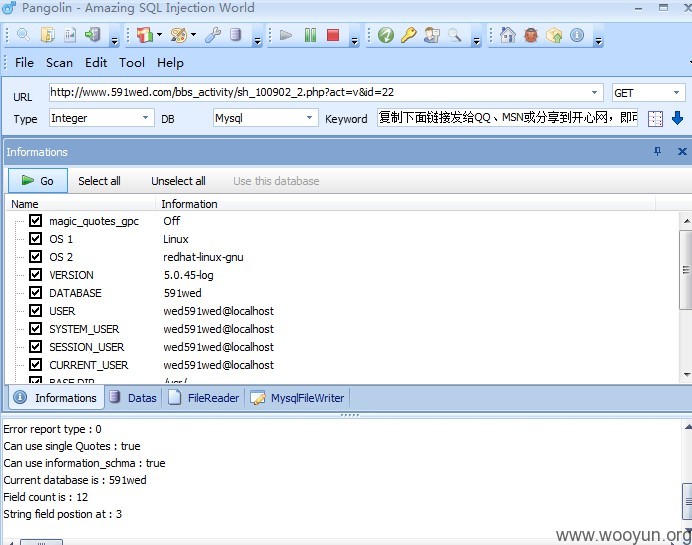This screenshot has width=692, height=545.
Task: Open first toolbar group overflow dropdown
Action: coord(114,41)
